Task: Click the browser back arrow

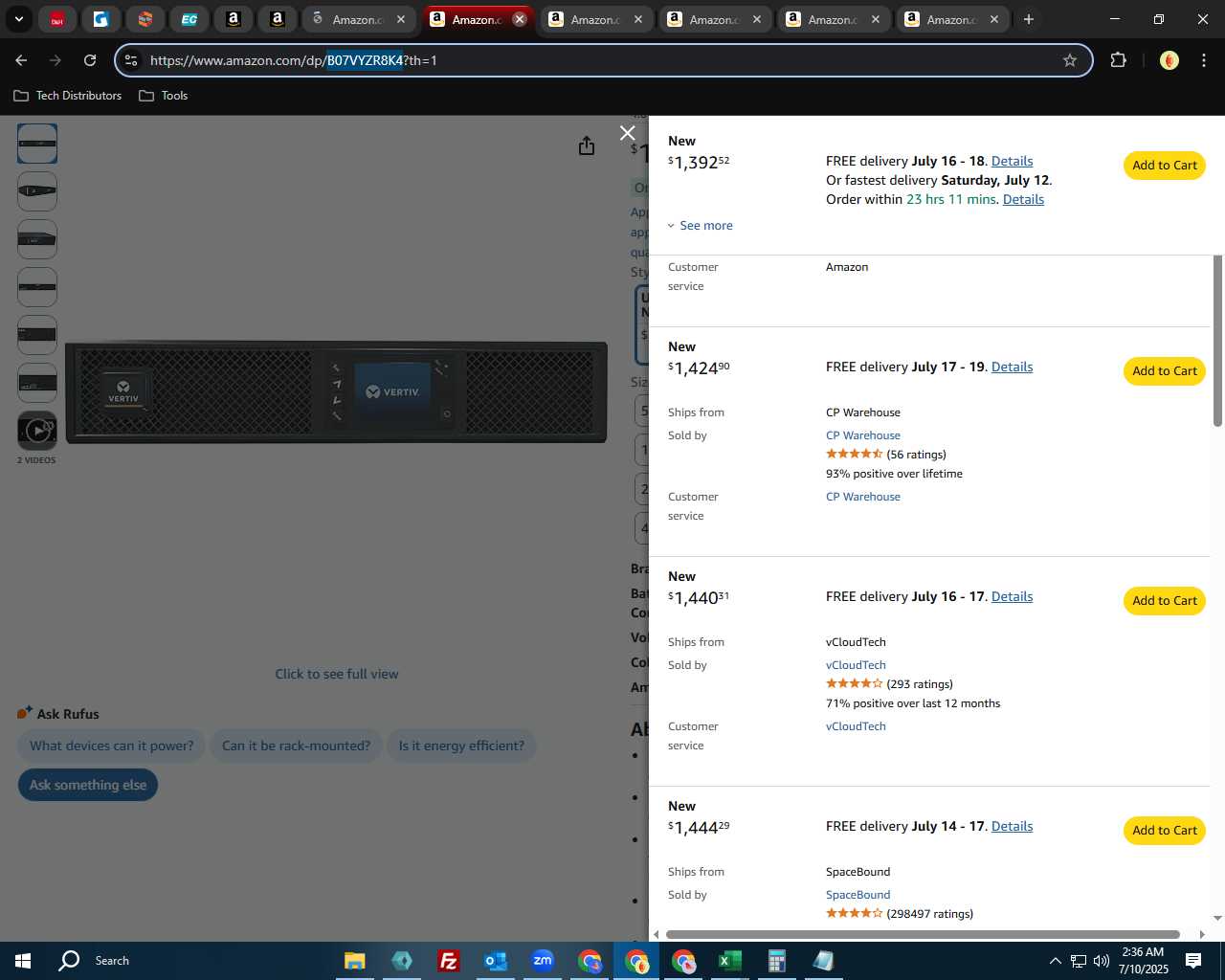Action: tap(21, 60)
